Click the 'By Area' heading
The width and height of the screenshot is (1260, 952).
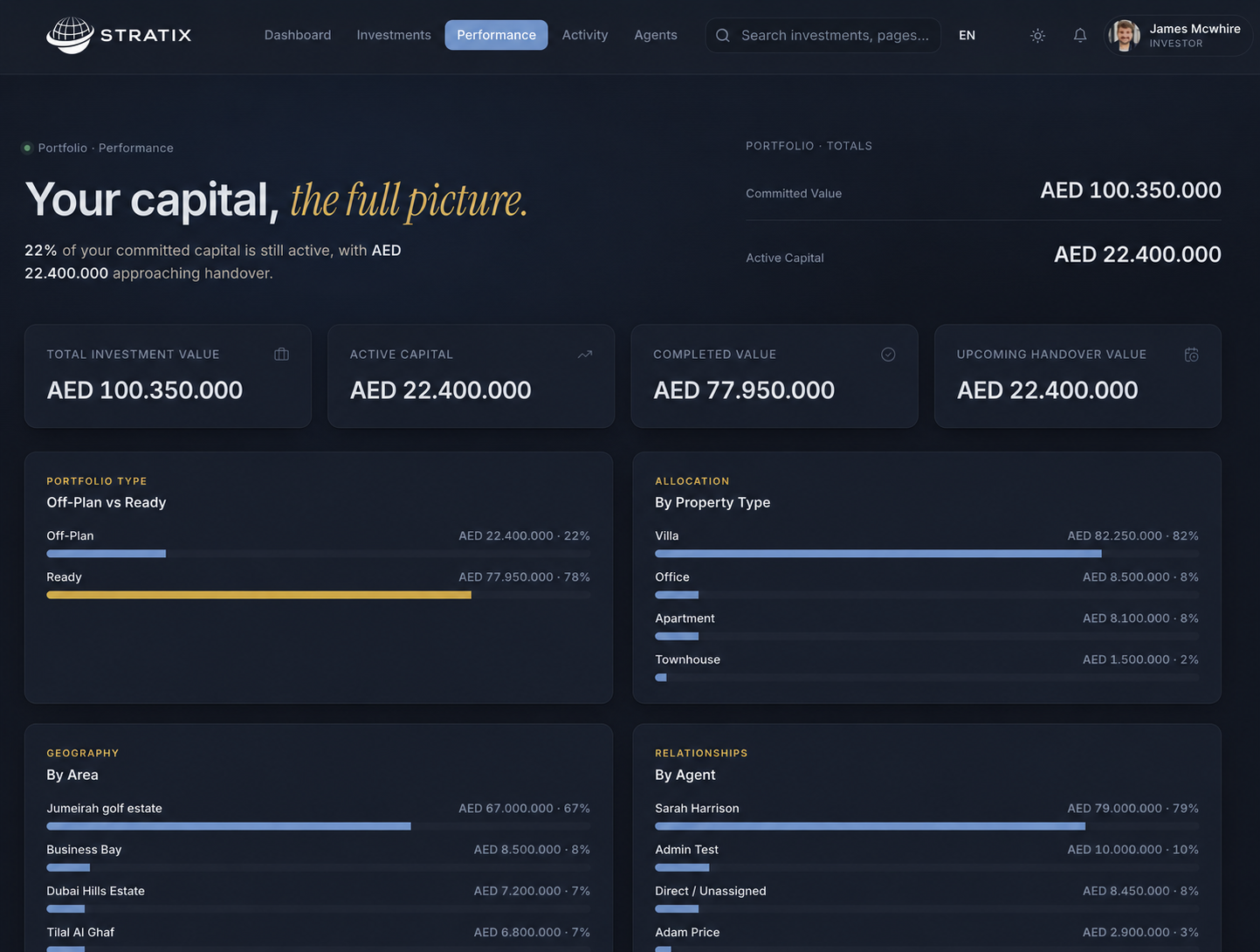(x=72, y=776)
